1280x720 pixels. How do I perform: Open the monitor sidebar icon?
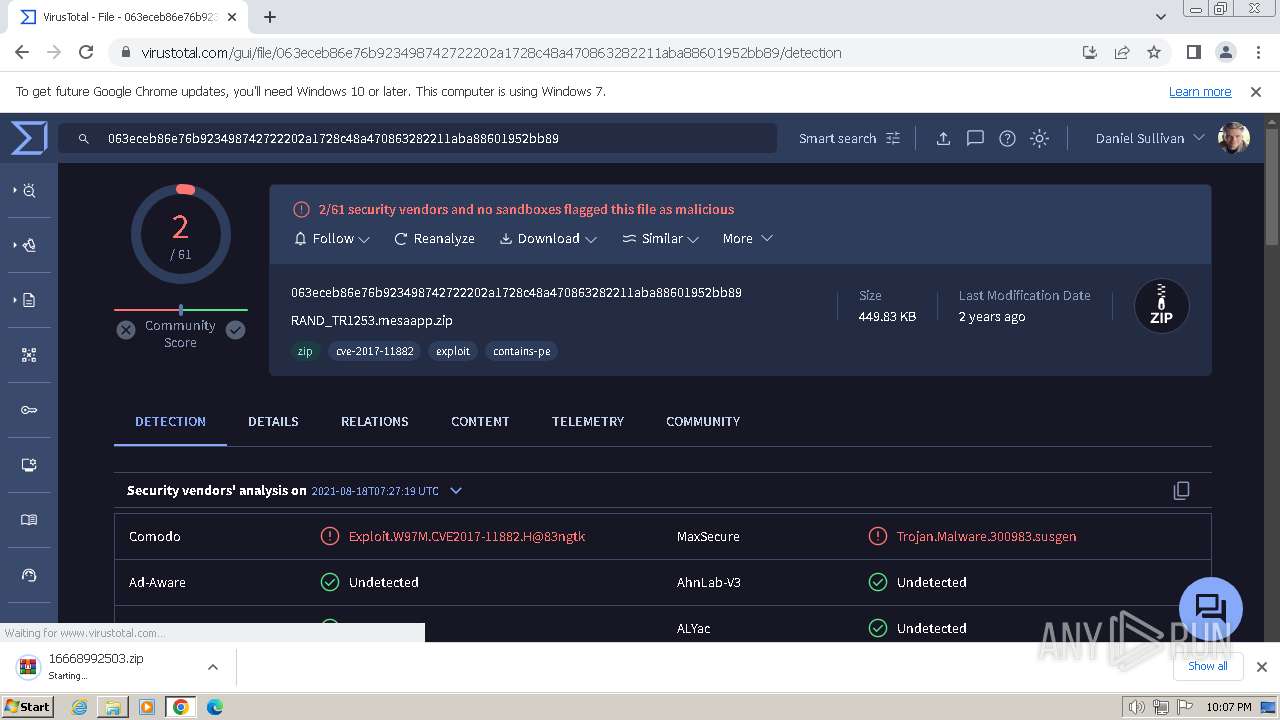point(29,465)
